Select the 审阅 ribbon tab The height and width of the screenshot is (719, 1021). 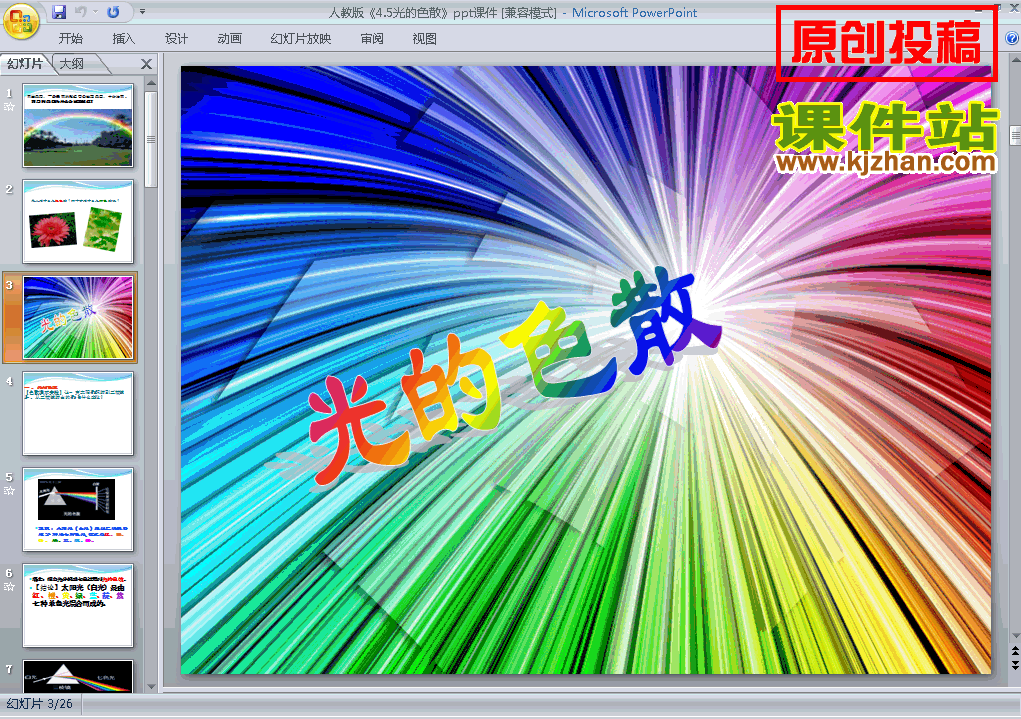tap(372, 39)
